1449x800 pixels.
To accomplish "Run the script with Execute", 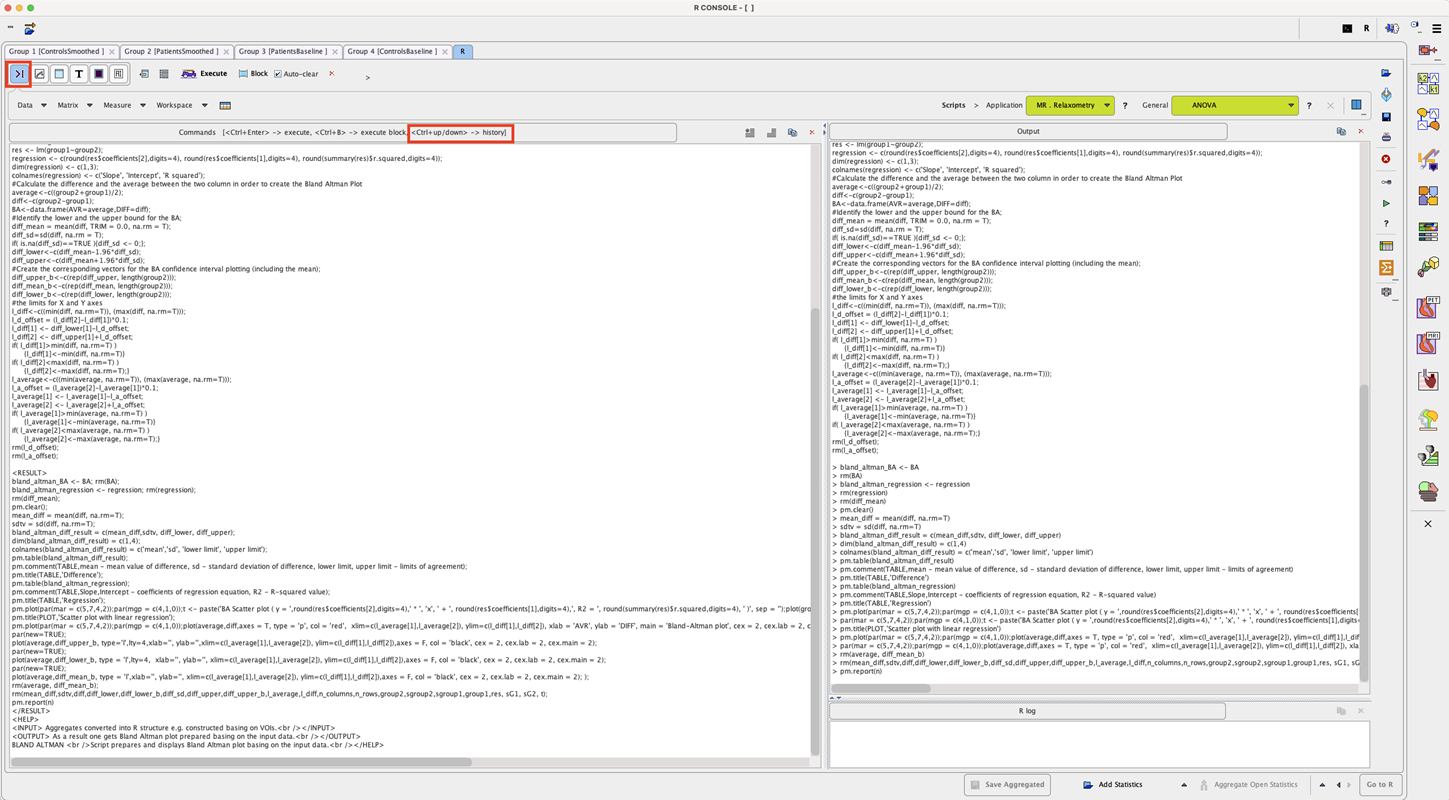I will pos(204,74).
